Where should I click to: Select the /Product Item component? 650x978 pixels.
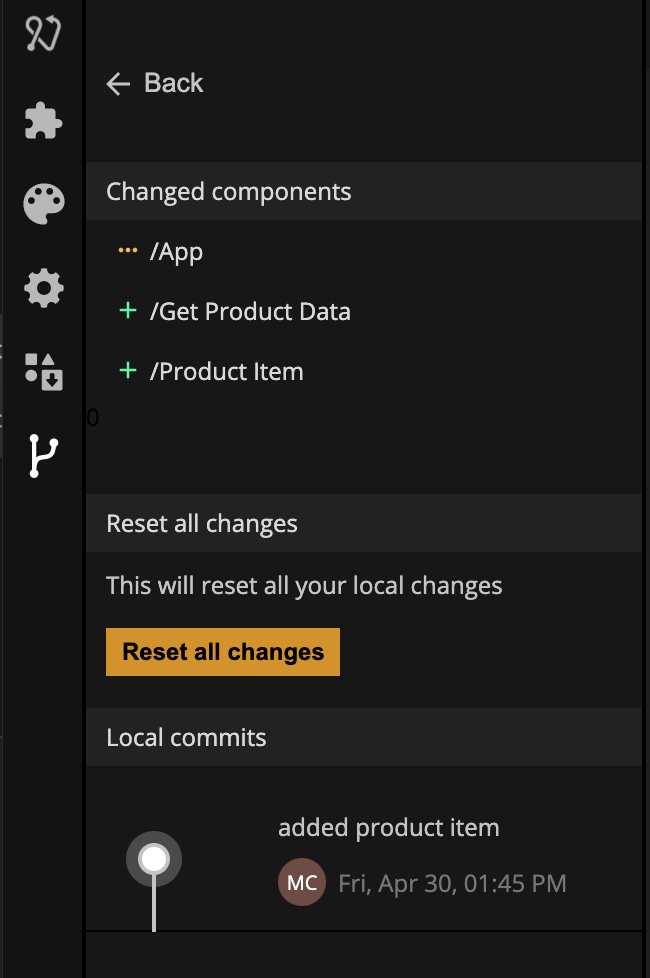(x=364, y=371)
